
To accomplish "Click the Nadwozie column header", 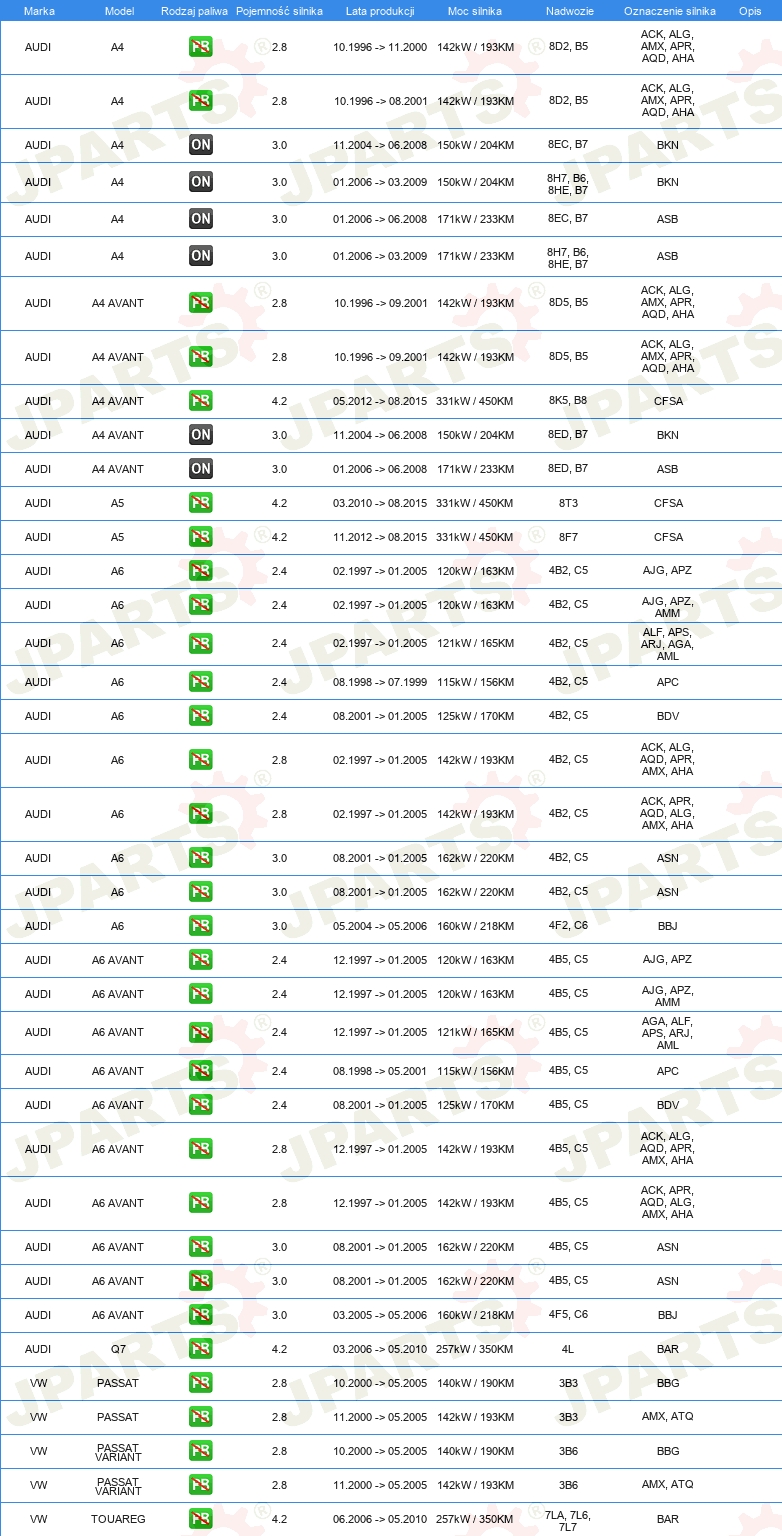I will 568,11.
